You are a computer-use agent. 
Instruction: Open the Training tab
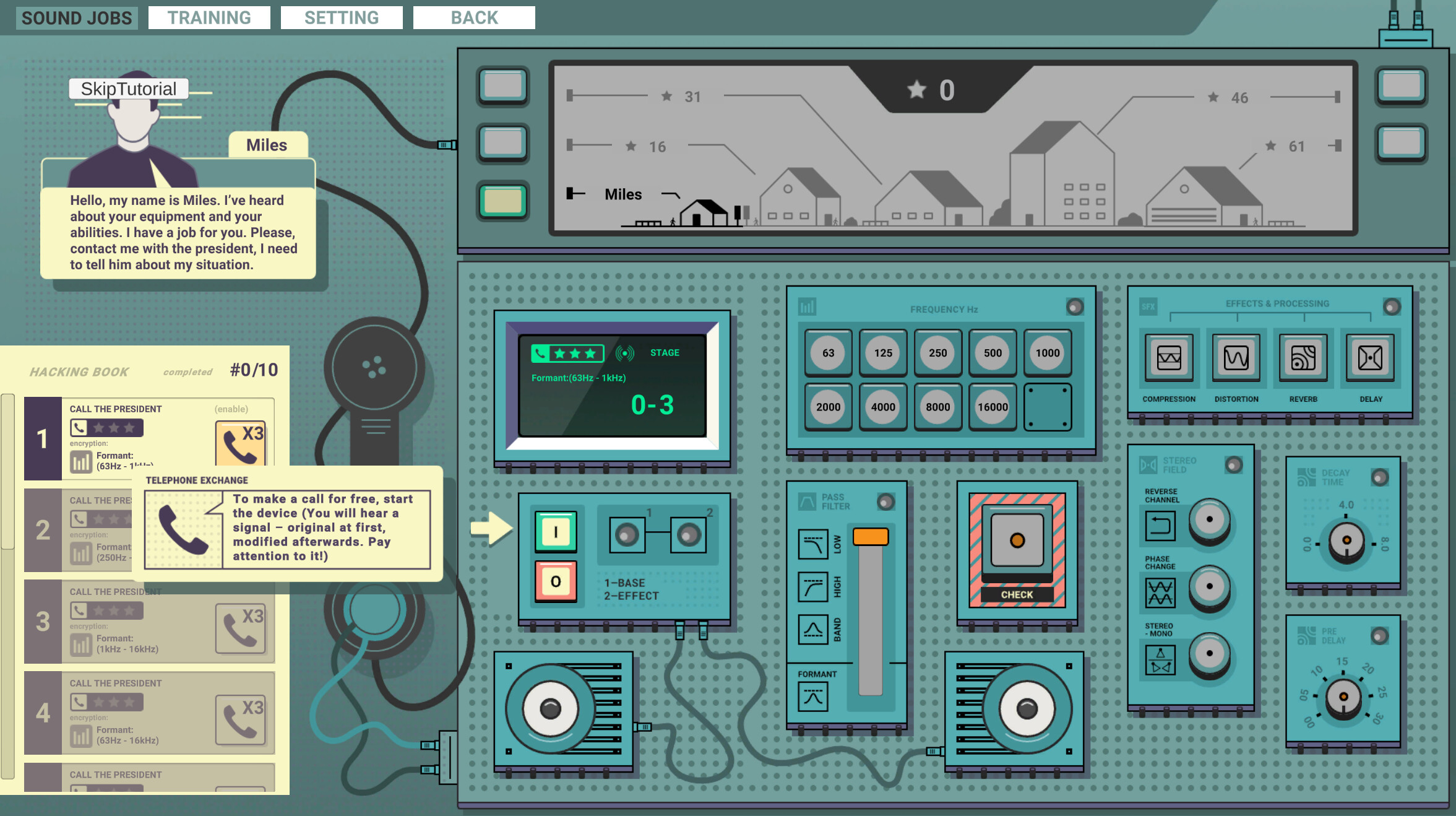tap(209, 17)
